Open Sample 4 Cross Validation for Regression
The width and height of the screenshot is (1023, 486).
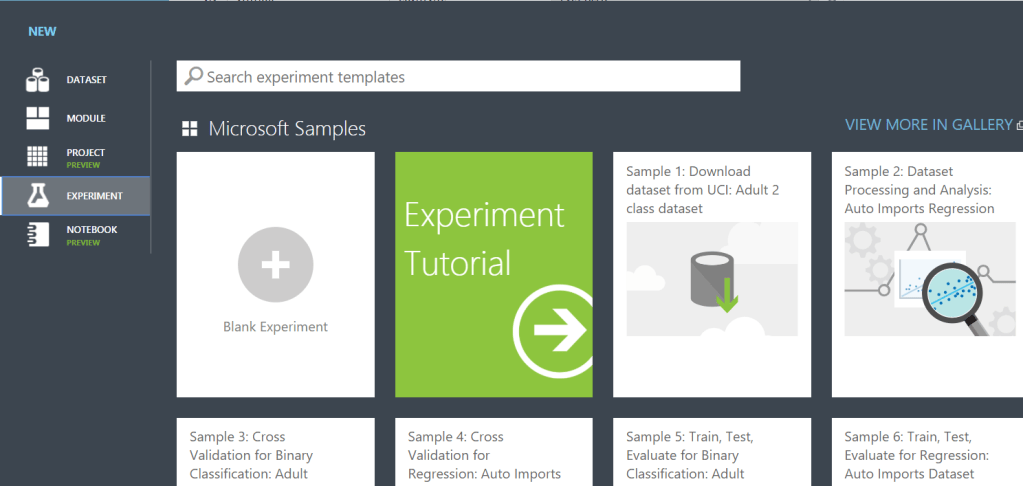[x=494, y=452]
